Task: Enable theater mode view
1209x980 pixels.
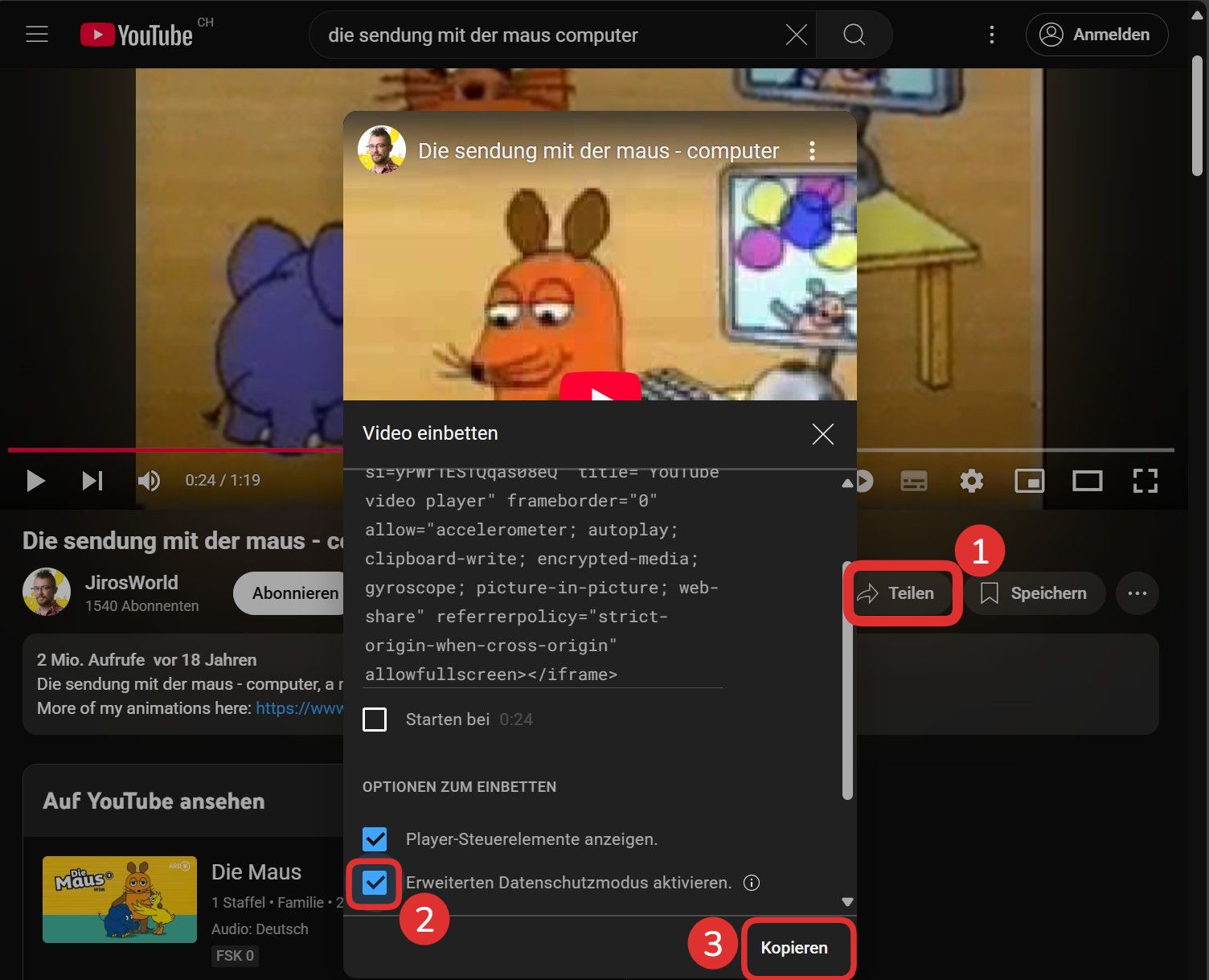Action: point(1088,481)
